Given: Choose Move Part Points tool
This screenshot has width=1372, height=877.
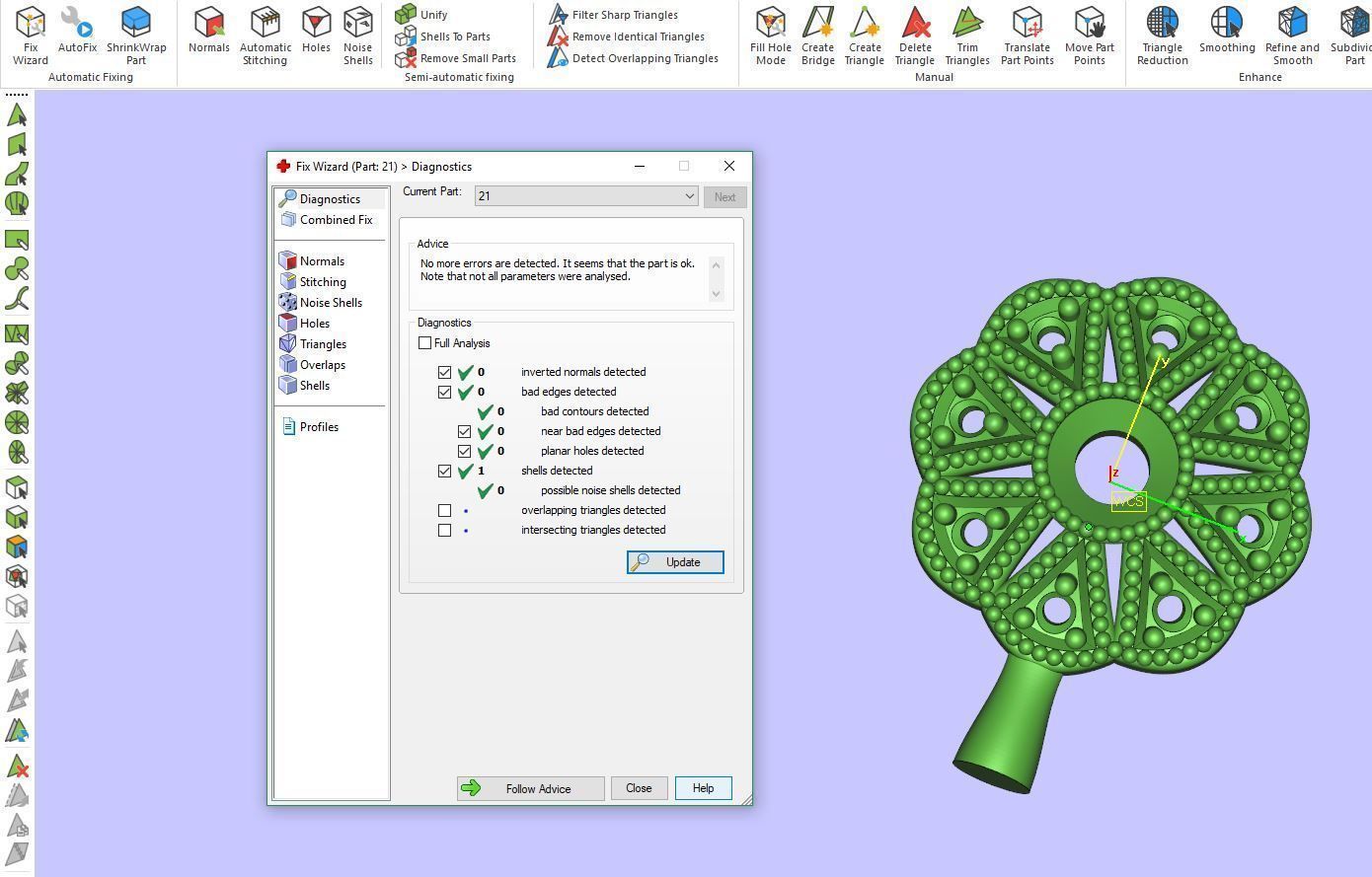Looking at the screenshot, I should 1090,36.
